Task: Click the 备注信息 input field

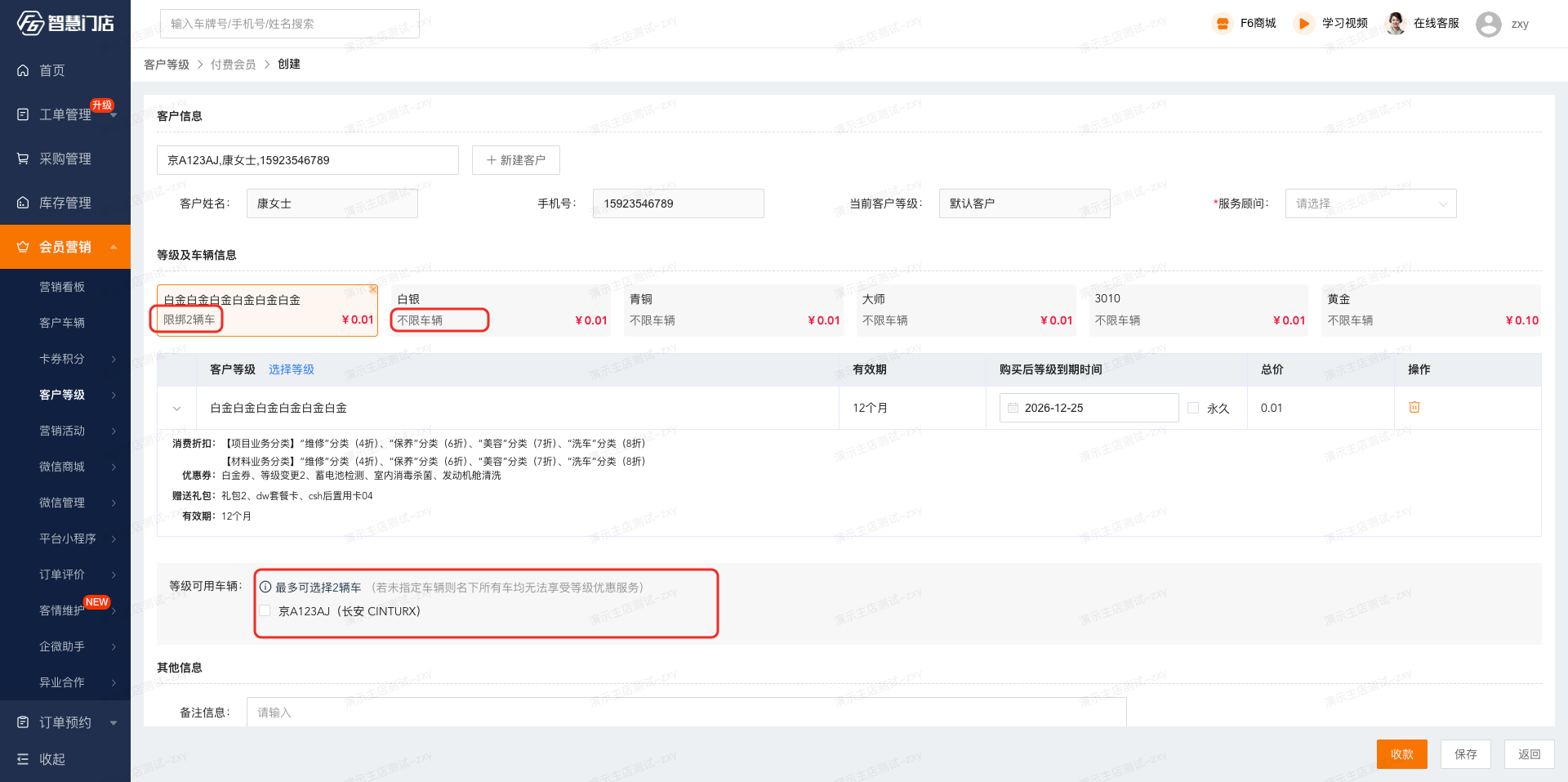Action: coord(690,713)
